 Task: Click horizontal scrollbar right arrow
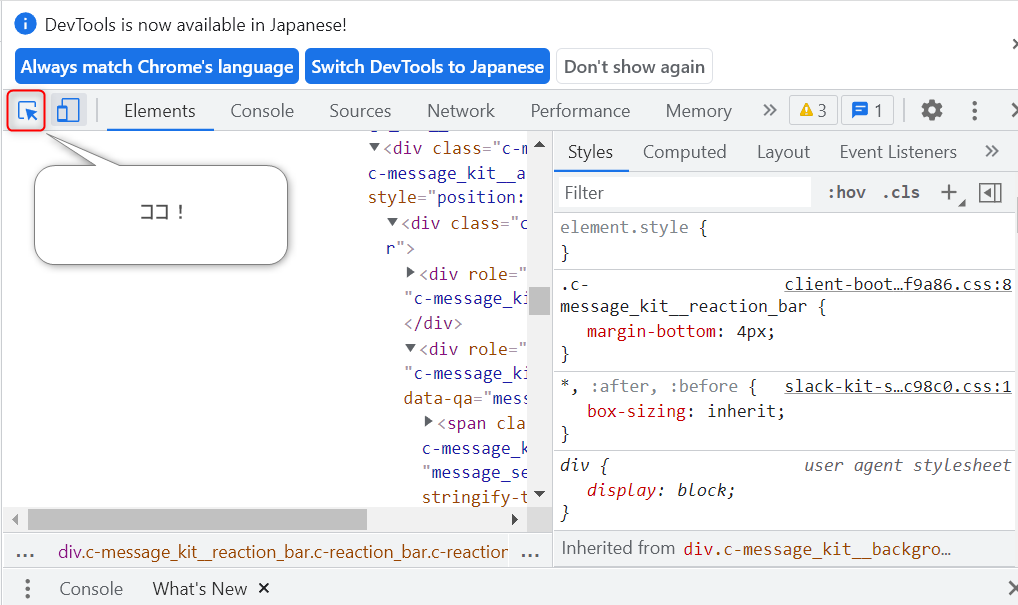(515, 519)
